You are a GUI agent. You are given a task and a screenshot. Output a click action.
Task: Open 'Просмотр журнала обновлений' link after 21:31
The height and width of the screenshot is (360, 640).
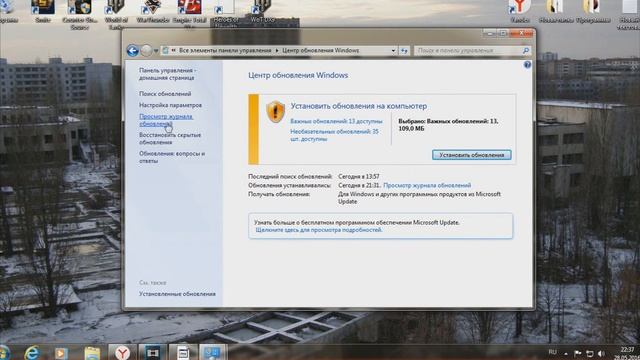[x=427, y=185]
